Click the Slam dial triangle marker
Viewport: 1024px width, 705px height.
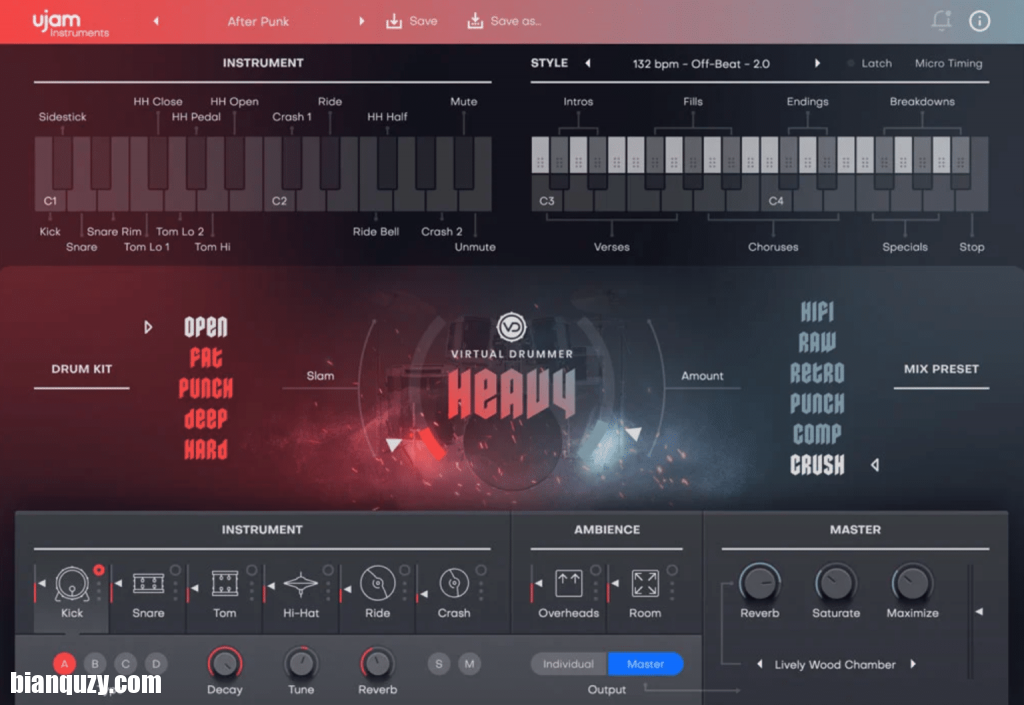(393, 445)
